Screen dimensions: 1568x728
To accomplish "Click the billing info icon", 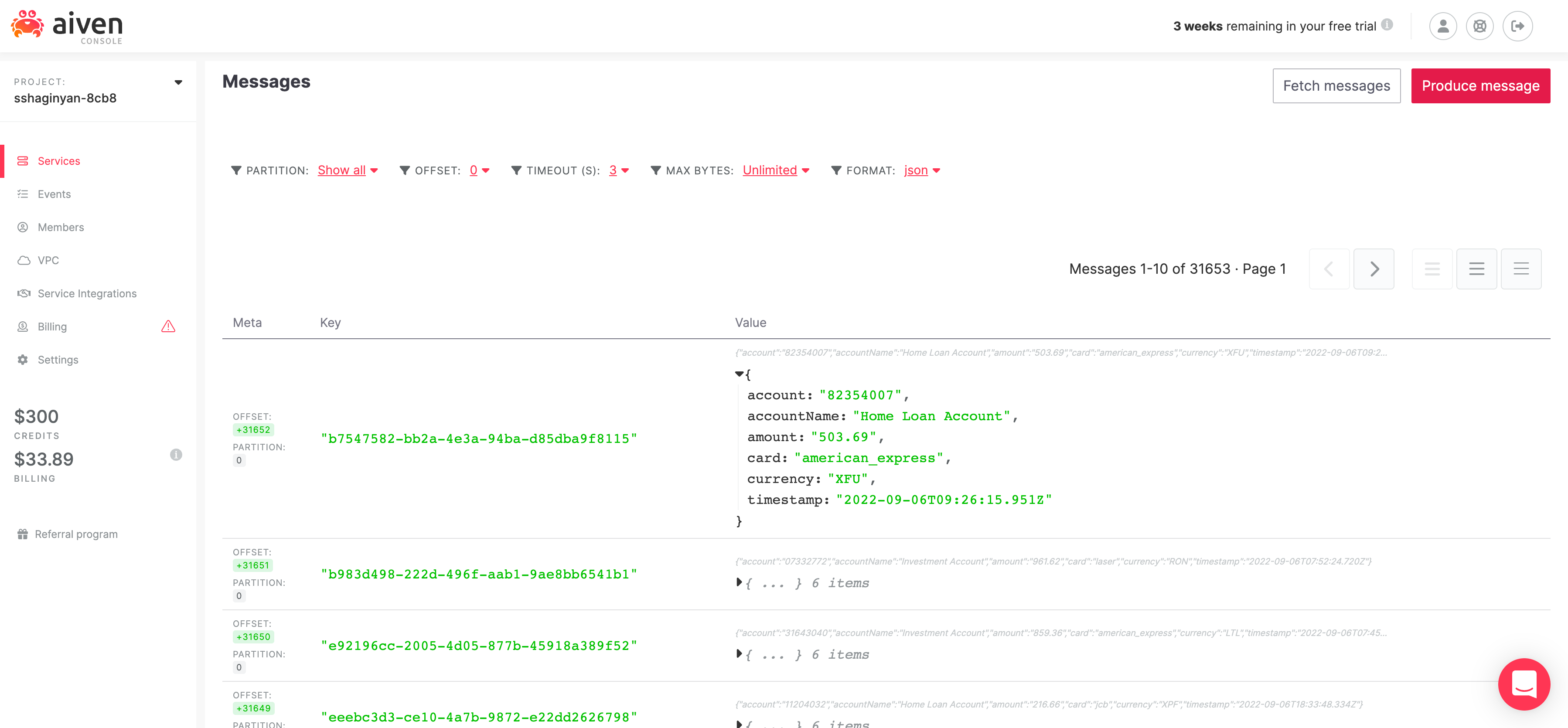I will [x=176, y=455].
